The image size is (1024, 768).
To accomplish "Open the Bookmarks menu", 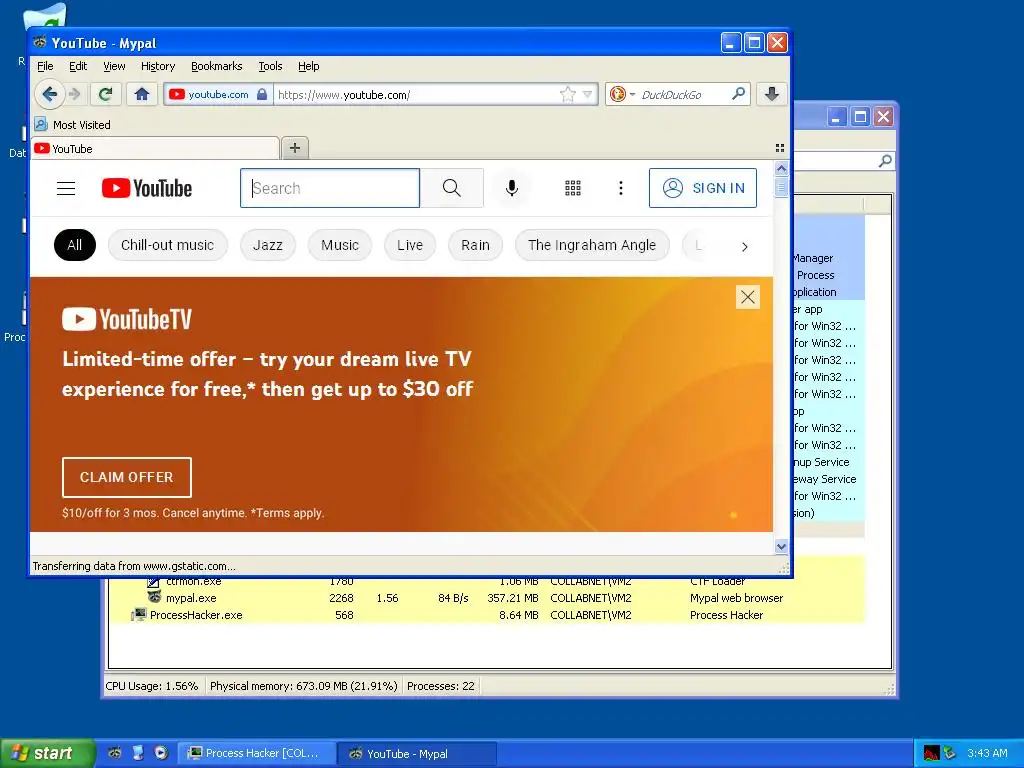I will 216,66.
